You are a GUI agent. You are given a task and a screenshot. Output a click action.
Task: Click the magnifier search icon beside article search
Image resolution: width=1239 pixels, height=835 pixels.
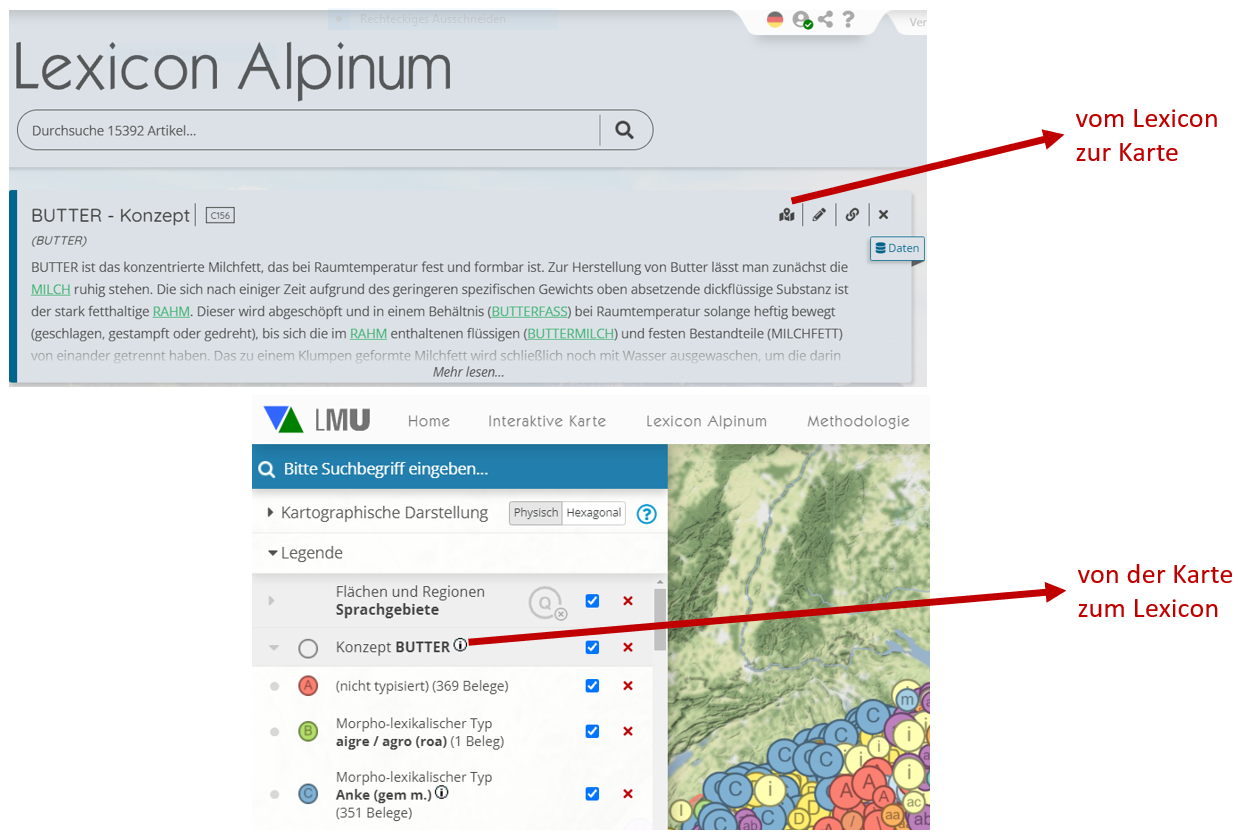pos(624,130)
